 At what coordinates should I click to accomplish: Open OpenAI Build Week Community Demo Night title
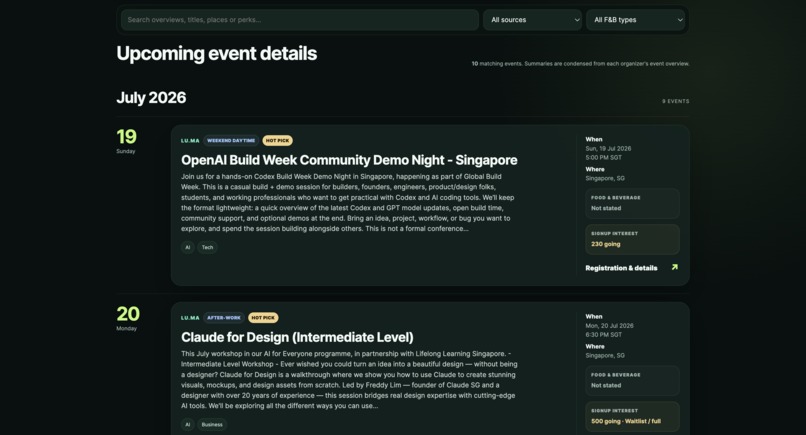pyautogui.click(x=349, y=160)
